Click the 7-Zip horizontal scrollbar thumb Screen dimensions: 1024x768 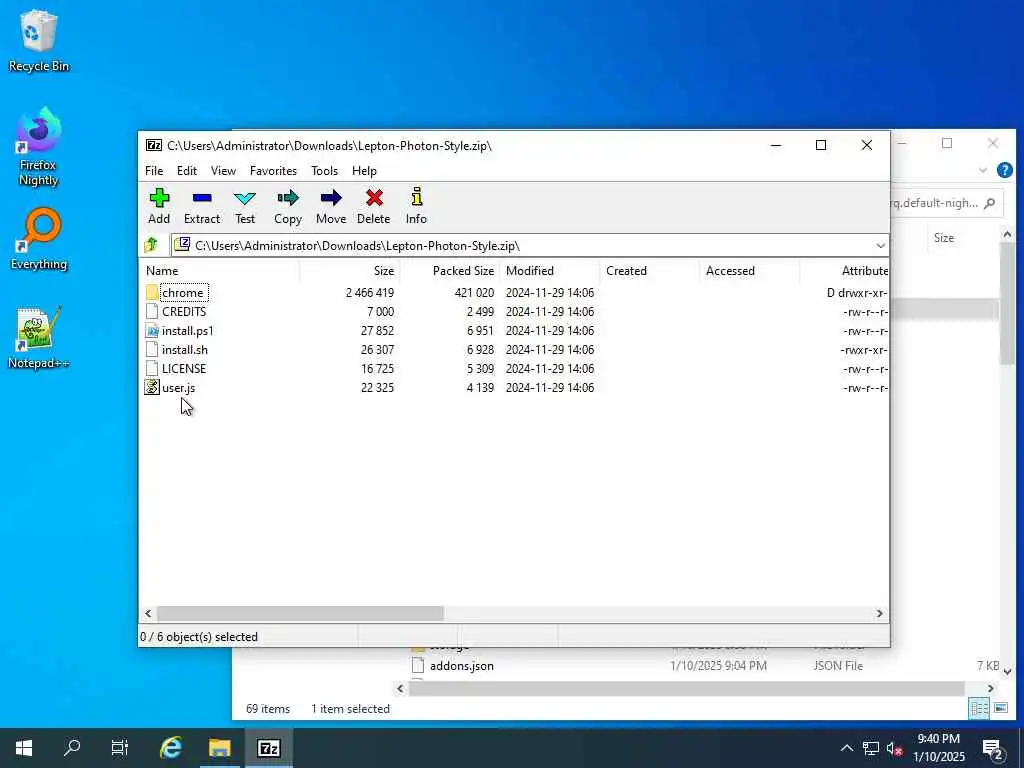coord(300,614)
